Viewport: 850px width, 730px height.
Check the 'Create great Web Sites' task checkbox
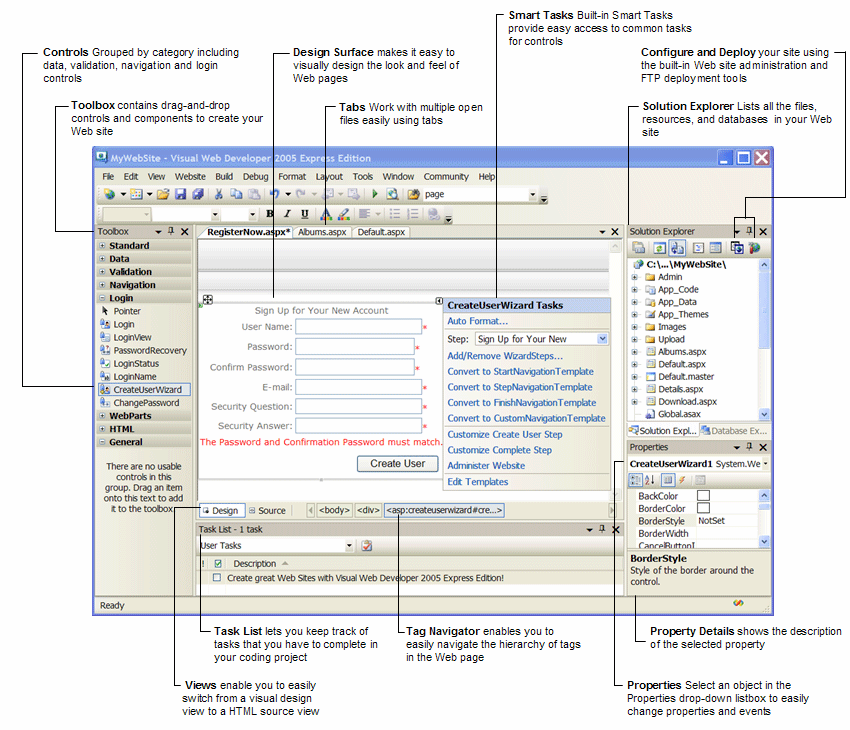(x=217, y=578)
